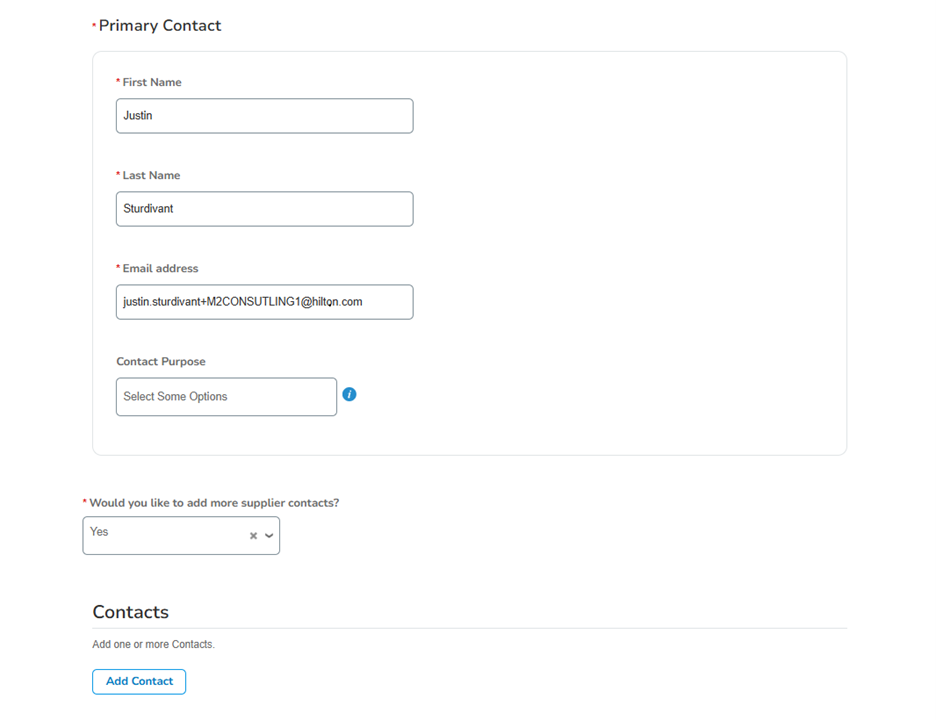Click the Email address label text

pyautogui.click(x=160, y=268)
